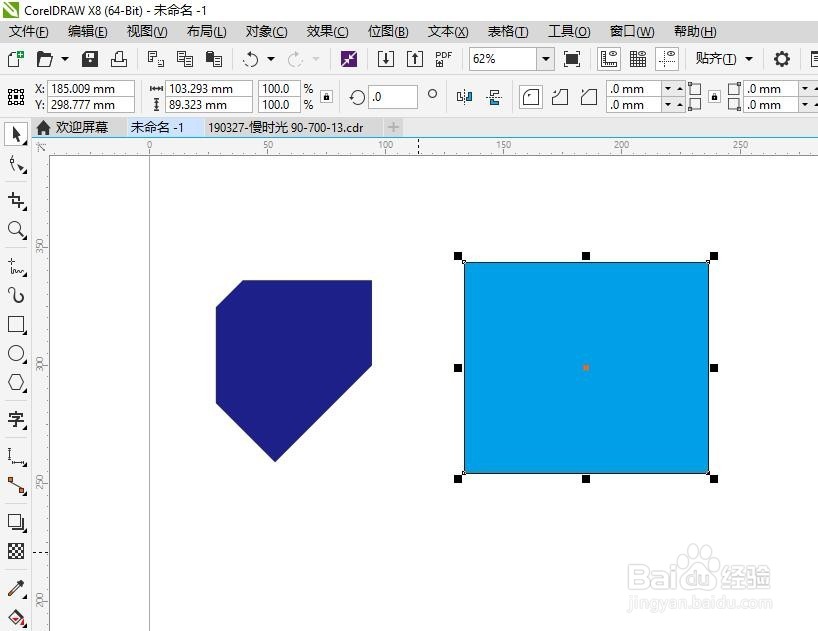Select the Zoom magnifier tool
Screen dimensions: 818x631
coord(16,229)
